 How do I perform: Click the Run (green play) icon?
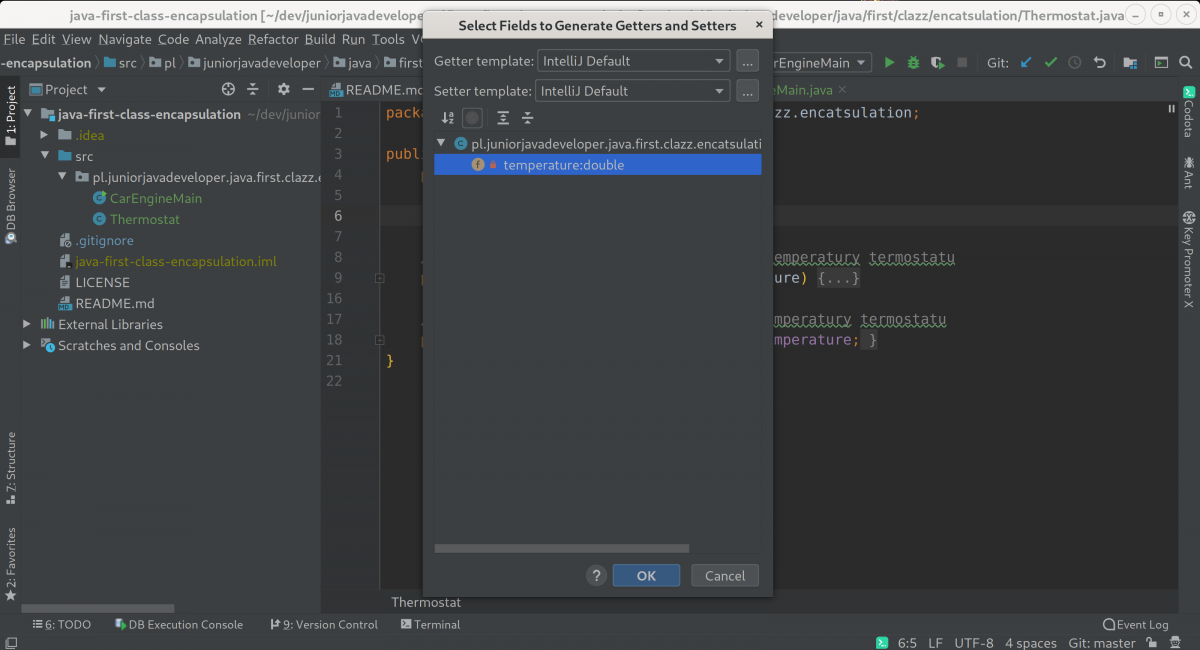coord(889,62)
